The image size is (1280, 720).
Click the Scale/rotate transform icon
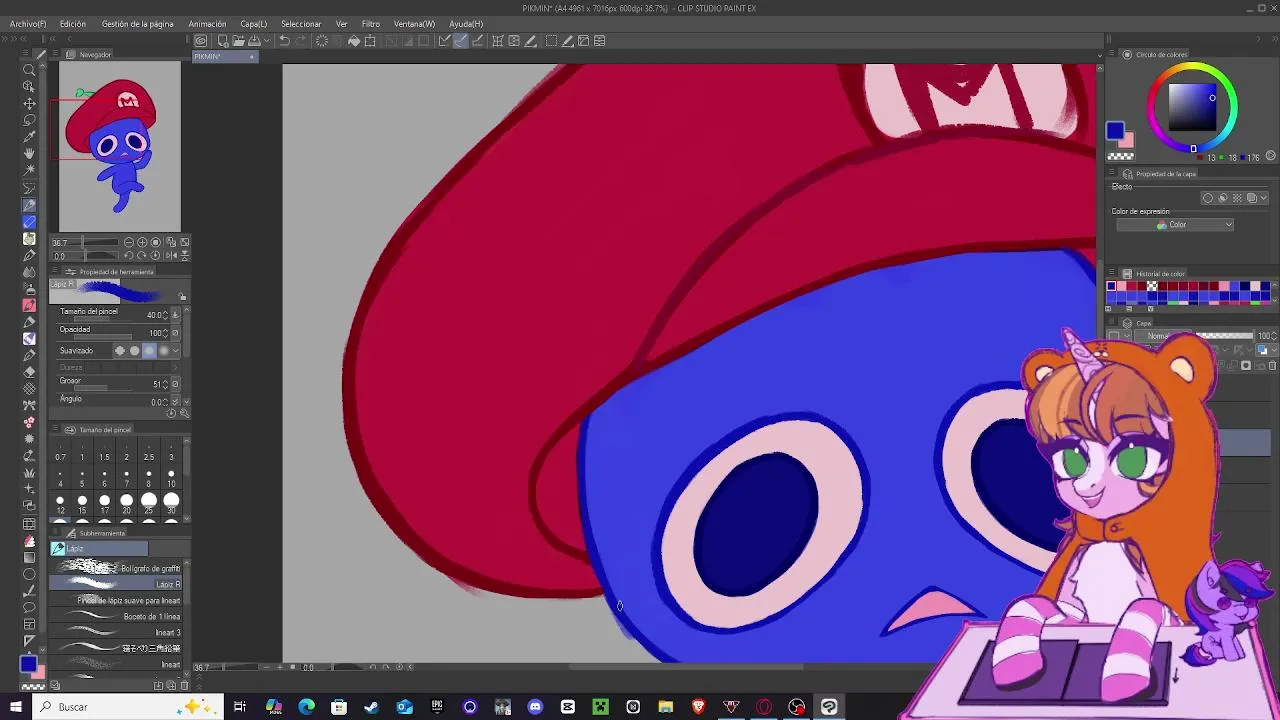370,41
